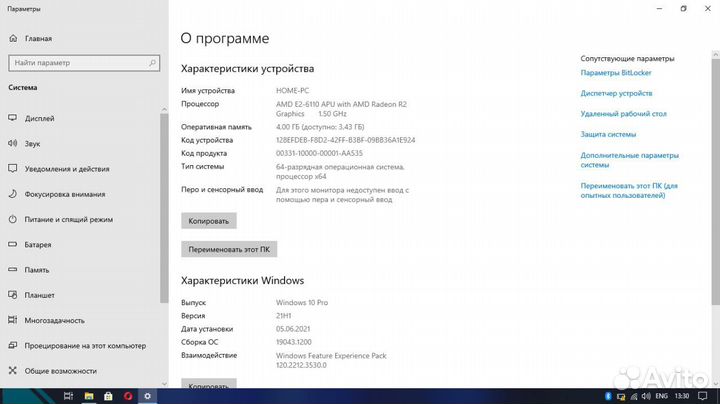
Task: Click the version value 21H1
Action: [x=283, y=316]
